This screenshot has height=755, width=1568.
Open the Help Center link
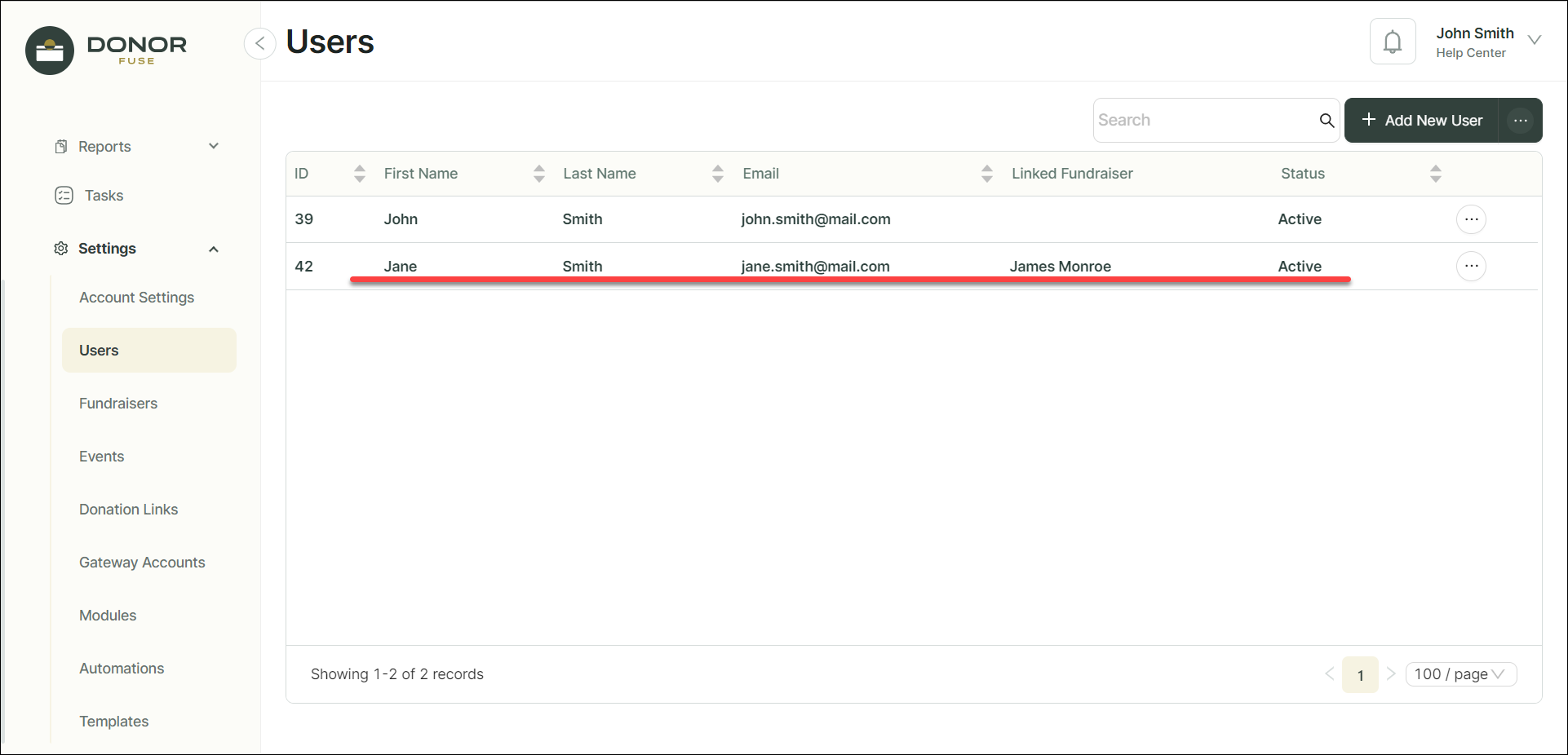click(1470, 53)
